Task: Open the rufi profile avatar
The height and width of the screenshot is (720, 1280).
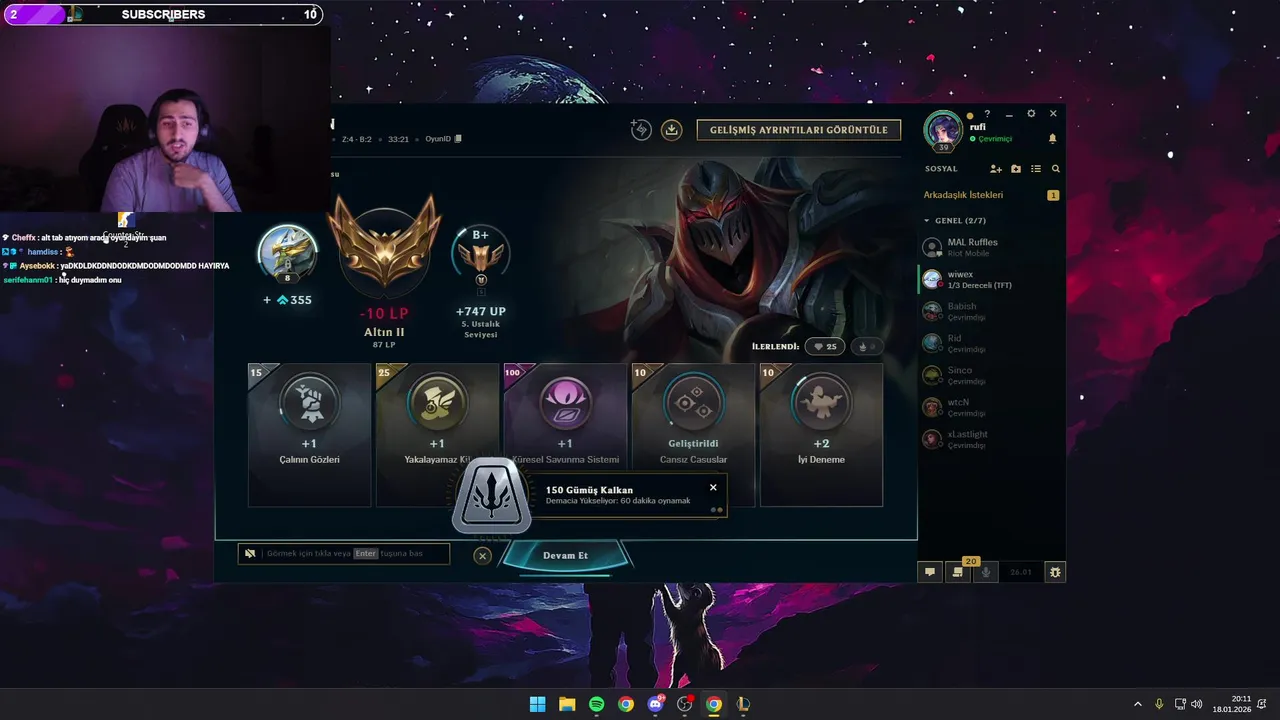Action: pyautogui.click(x=943, y=130)
